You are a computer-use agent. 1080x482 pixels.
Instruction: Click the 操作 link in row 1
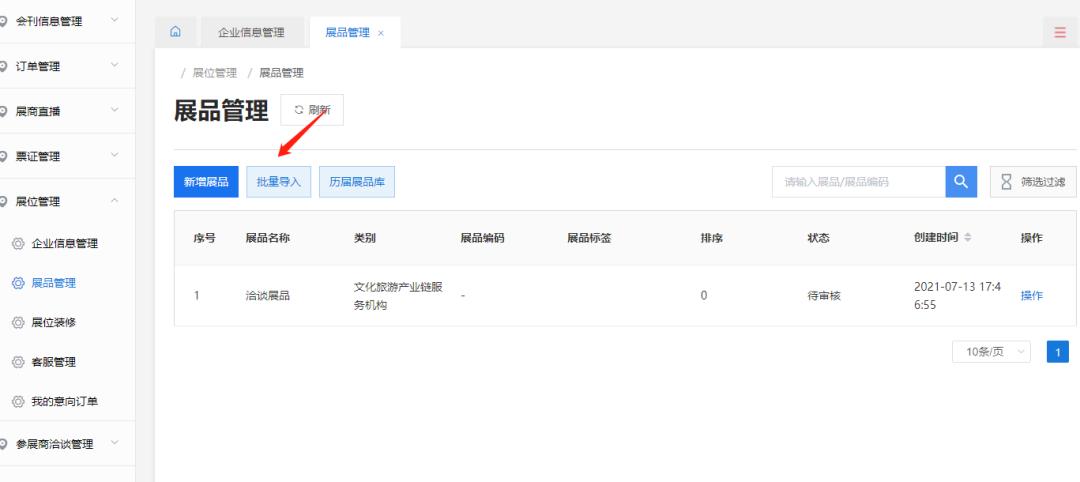pyautogui.click(x=1031, y=295)
